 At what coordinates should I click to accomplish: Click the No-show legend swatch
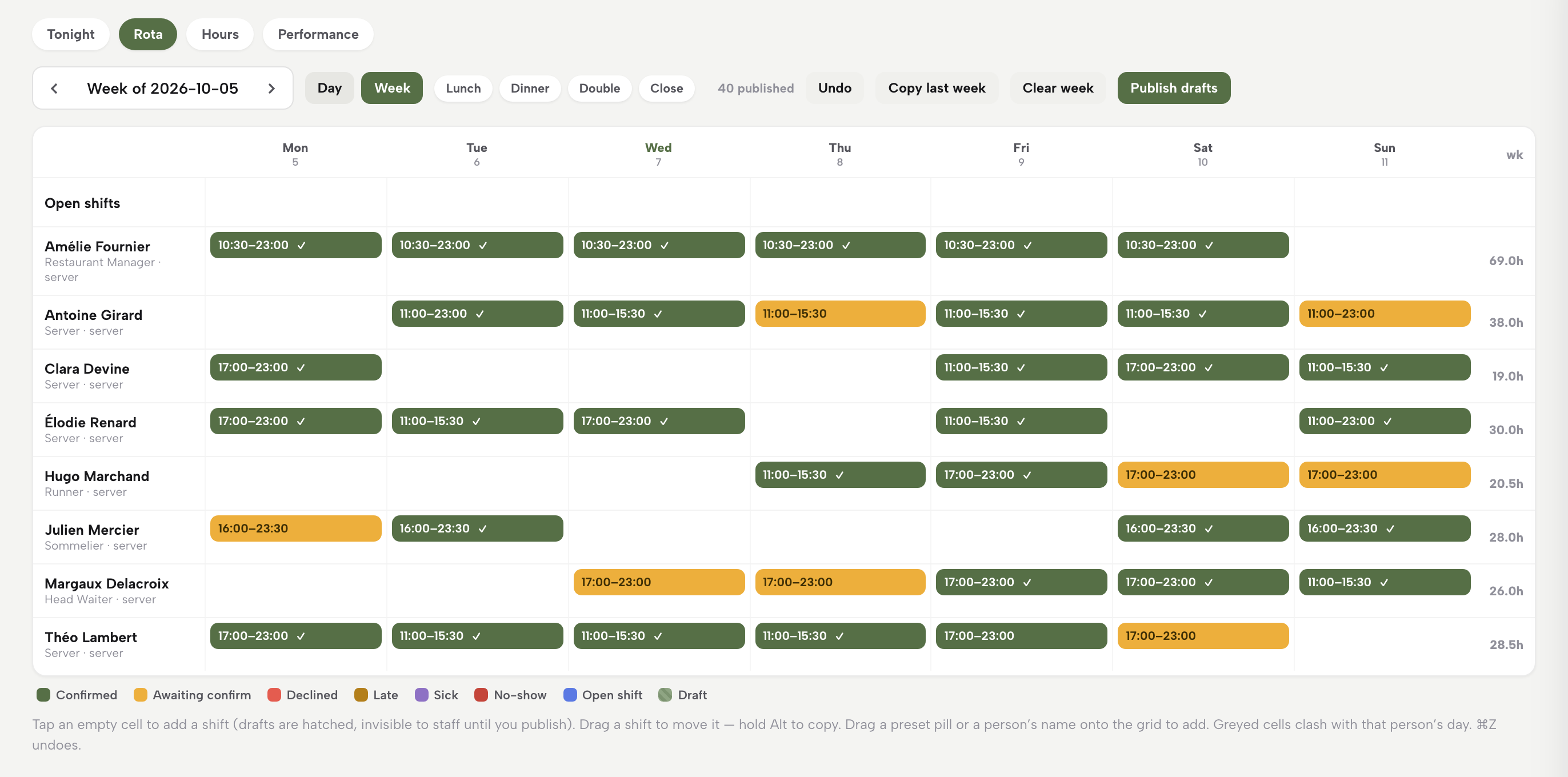[x=481, y=695]
